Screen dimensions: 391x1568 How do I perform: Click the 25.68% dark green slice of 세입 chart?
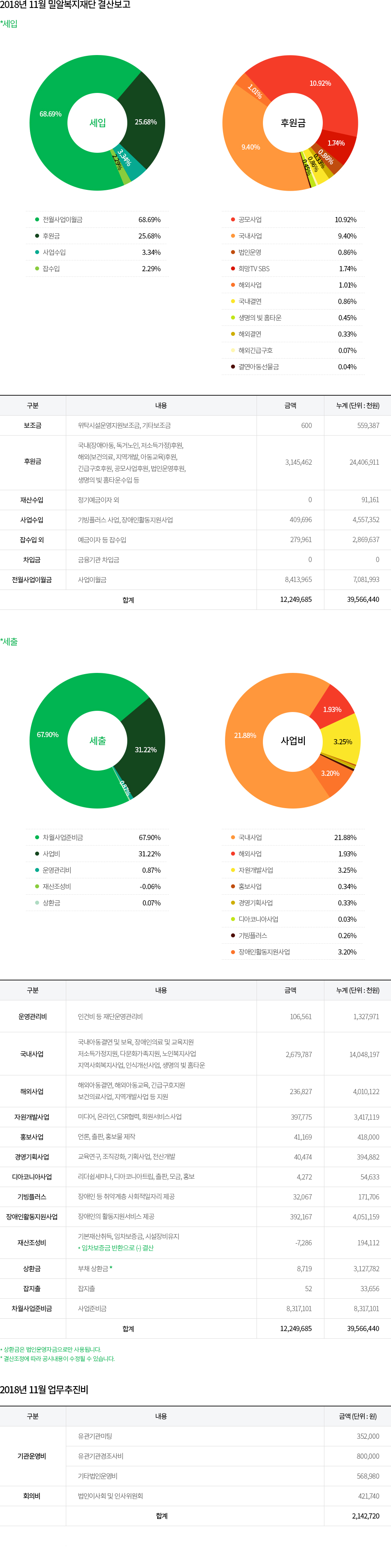146,122
